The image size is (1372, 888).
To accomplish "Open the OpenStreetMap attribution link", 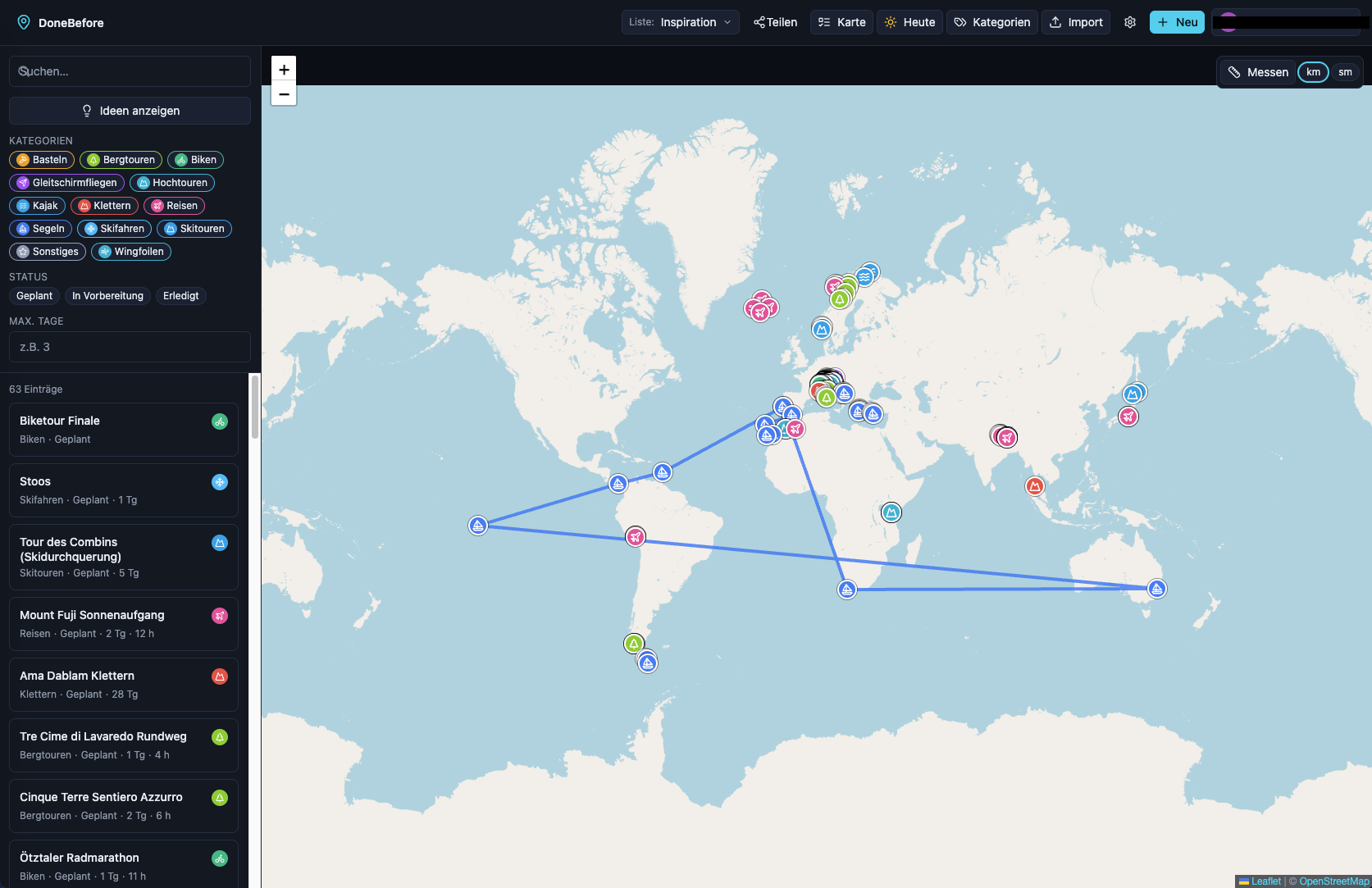I will click(x=1333, y=881).
